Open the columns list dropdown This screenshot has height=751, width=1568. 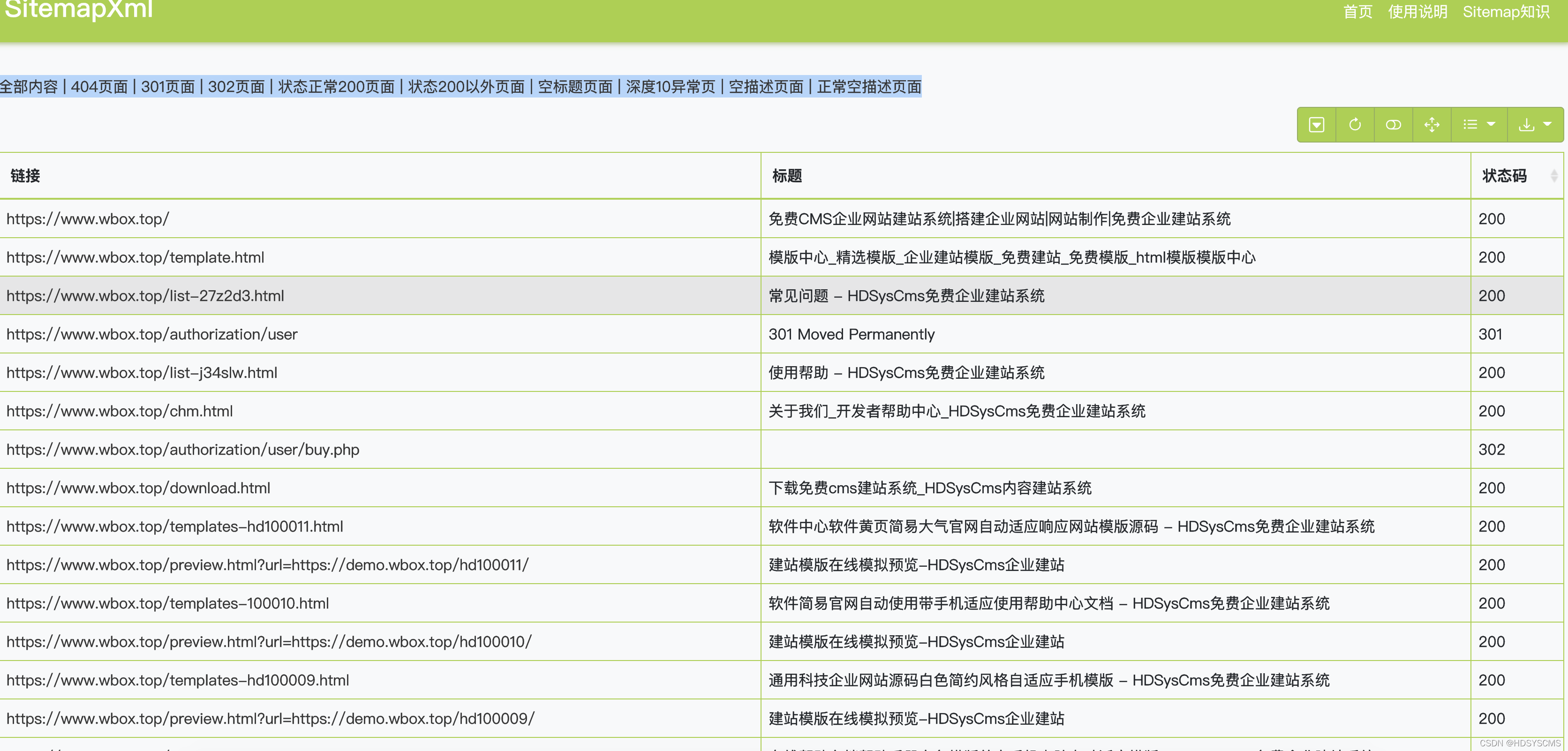(x=1478, y=125)
